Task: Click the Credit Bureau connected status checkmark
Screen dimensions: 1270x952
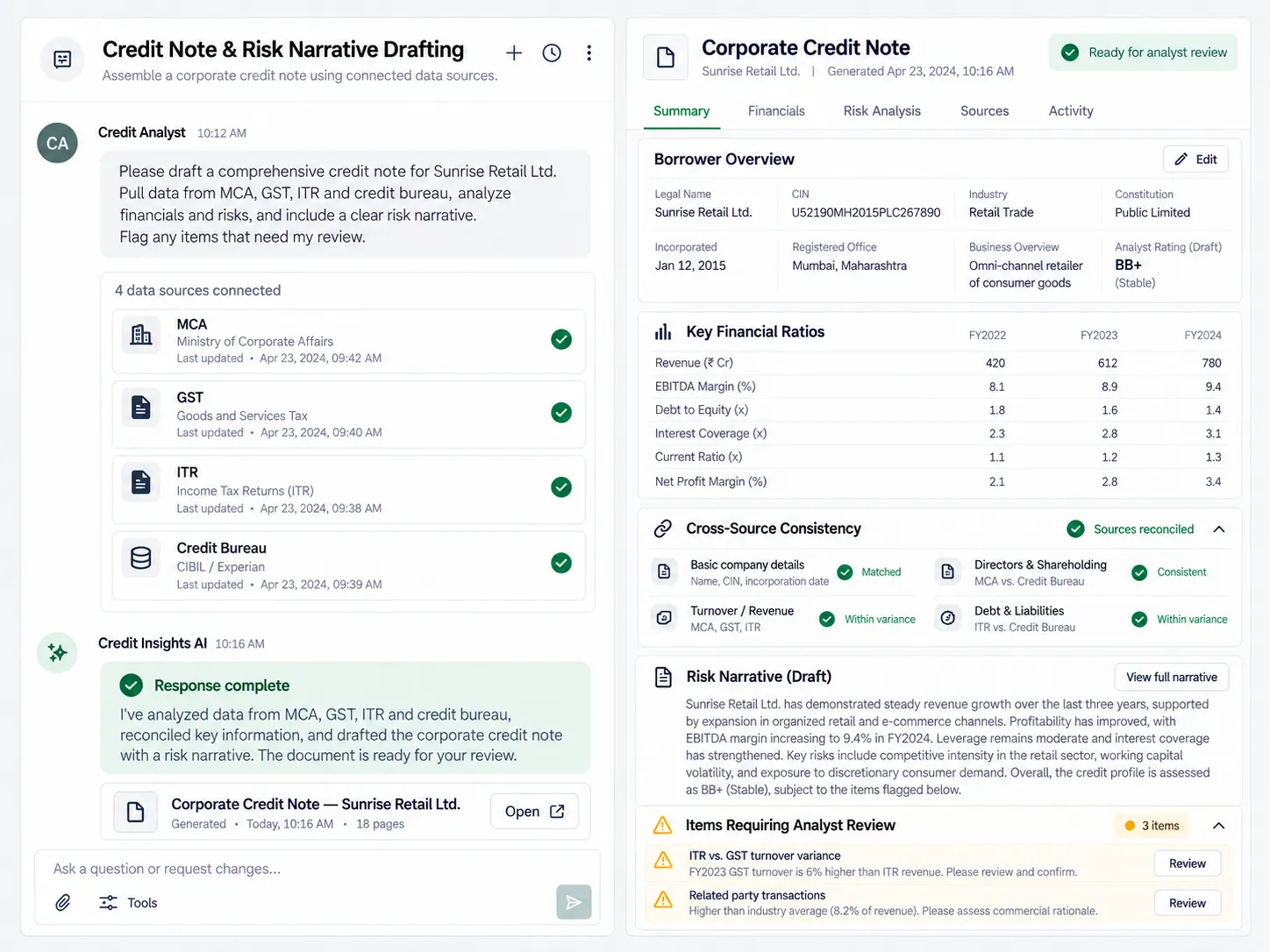Action: 561,563
